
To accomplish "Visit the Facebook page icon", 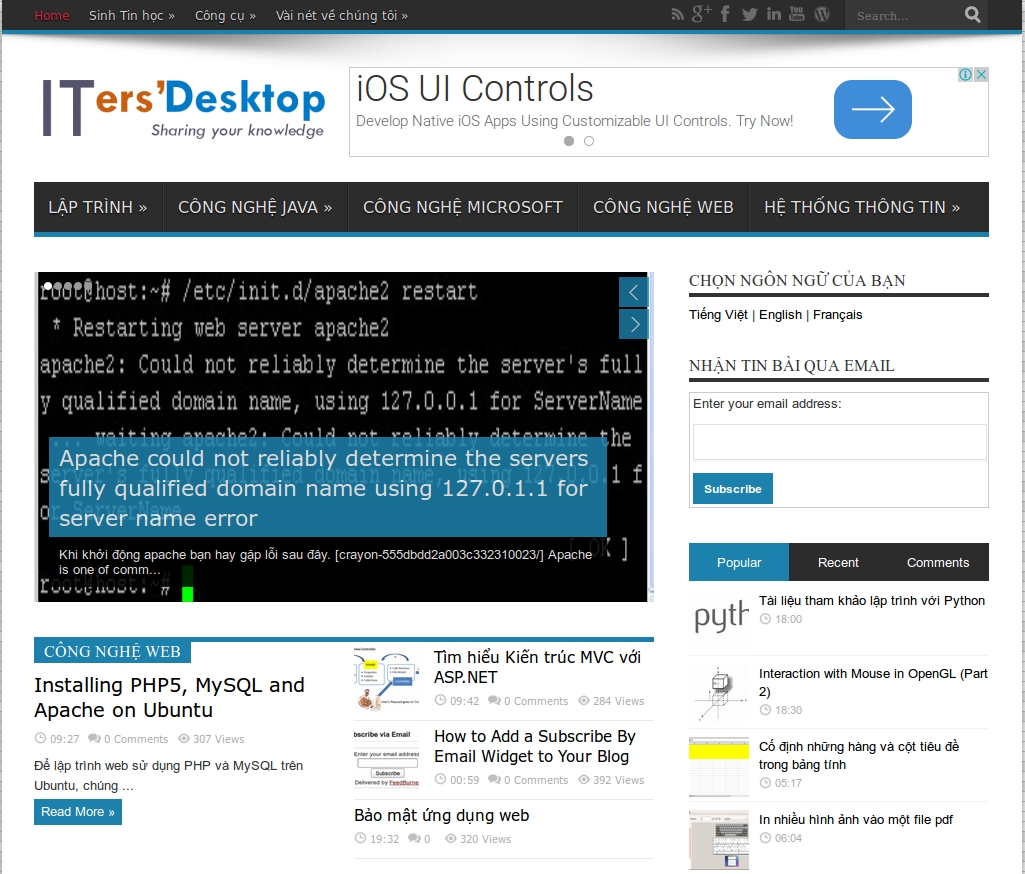I will click(x=725, y=14).
